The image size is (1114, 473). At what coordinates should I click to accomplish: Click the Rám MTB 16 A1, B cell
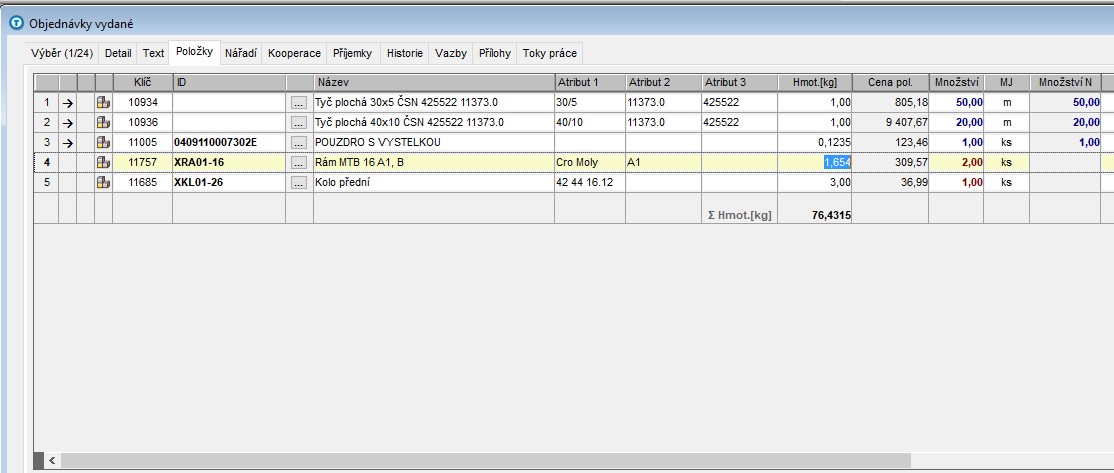point(434,163)
